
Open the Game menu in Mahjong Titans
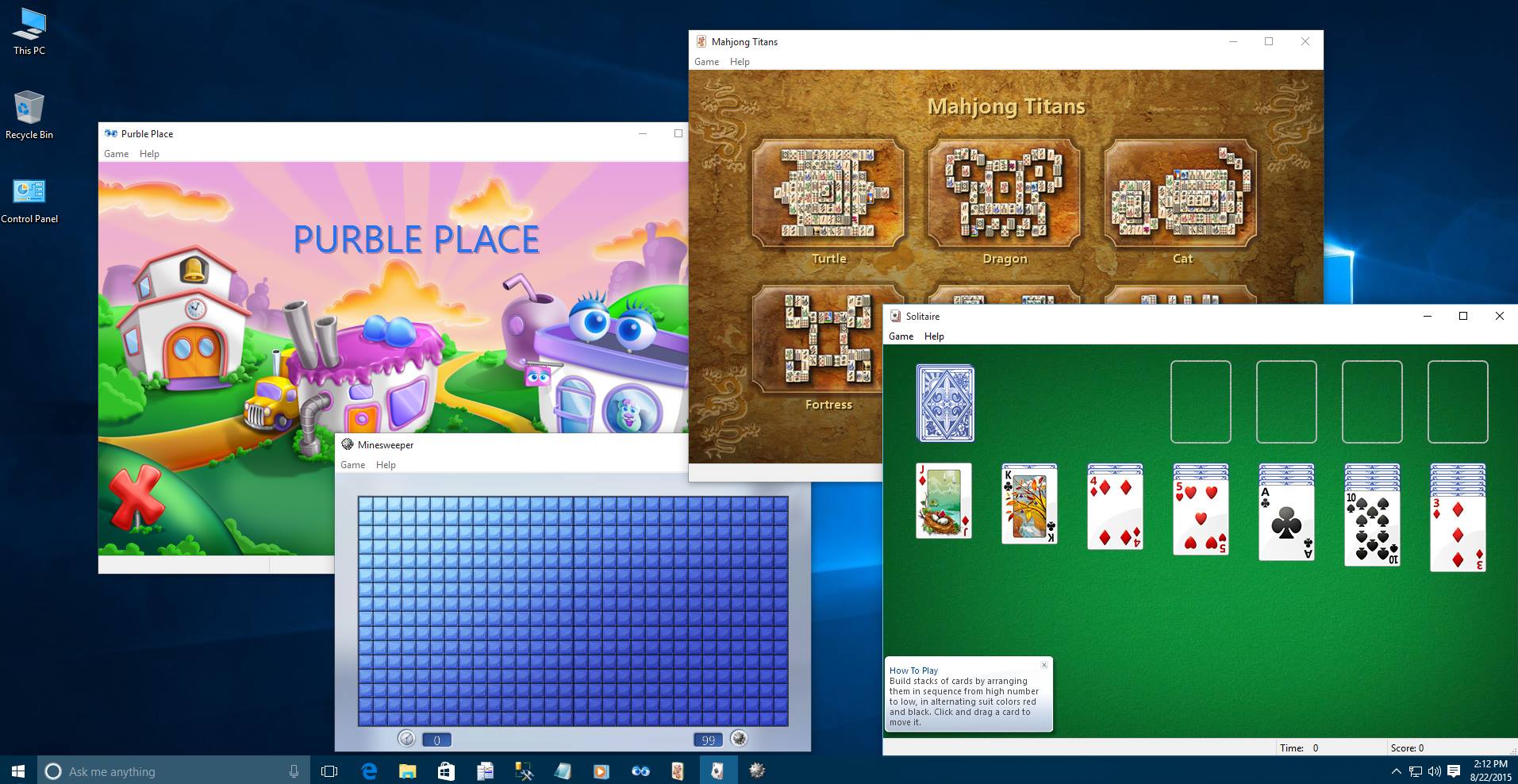tap(706, 62)
